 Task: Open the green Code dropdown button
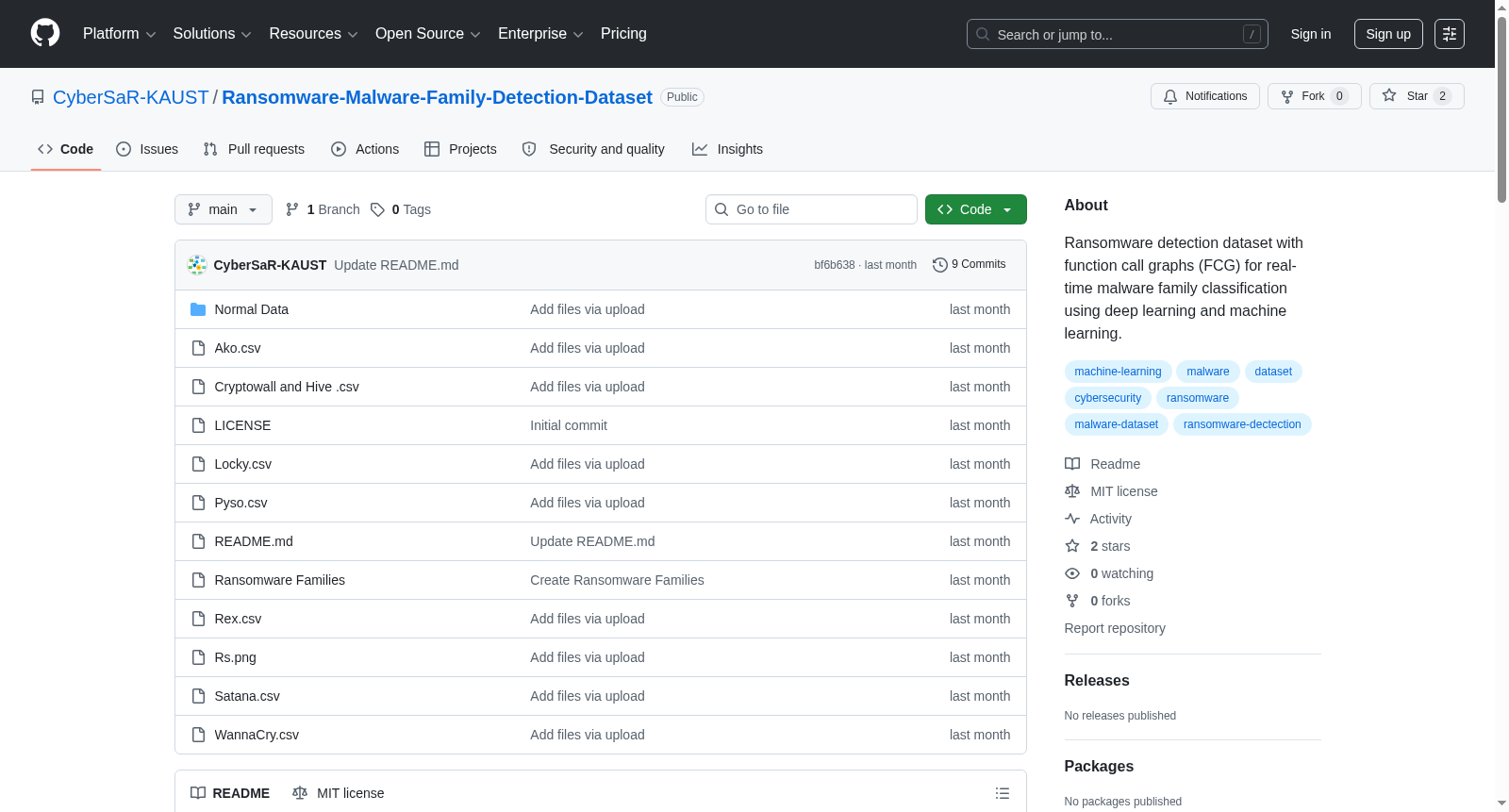pos(975,209)
